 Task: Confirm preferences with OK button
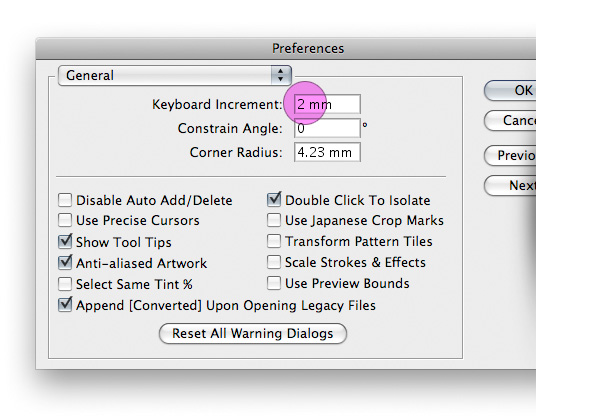510,90
